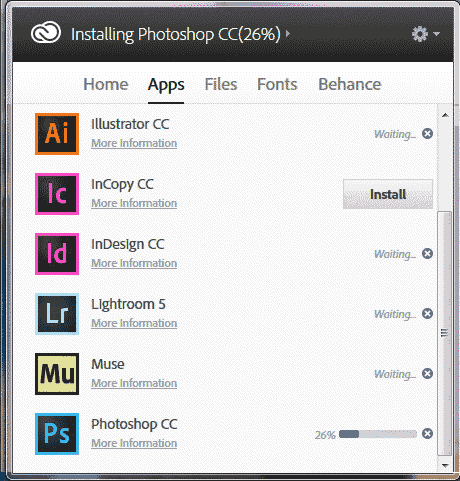460x481 pixels.
Task: Click the Illustrator CC app icon
Action: (x=57, y=134)
